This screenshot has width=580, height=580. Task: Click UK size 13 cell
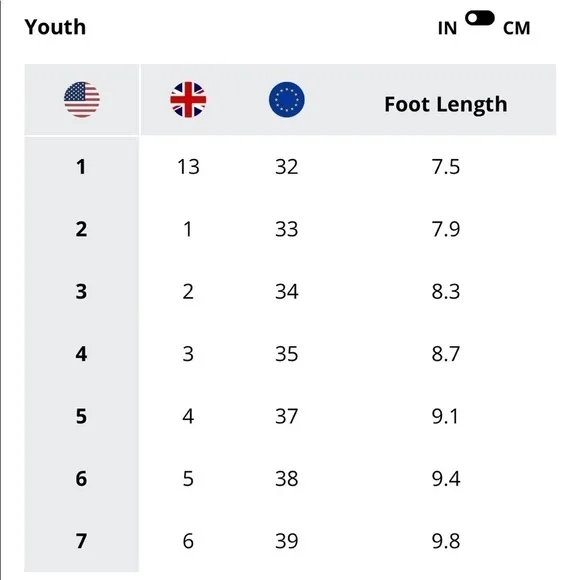click(x=188, y=167)
